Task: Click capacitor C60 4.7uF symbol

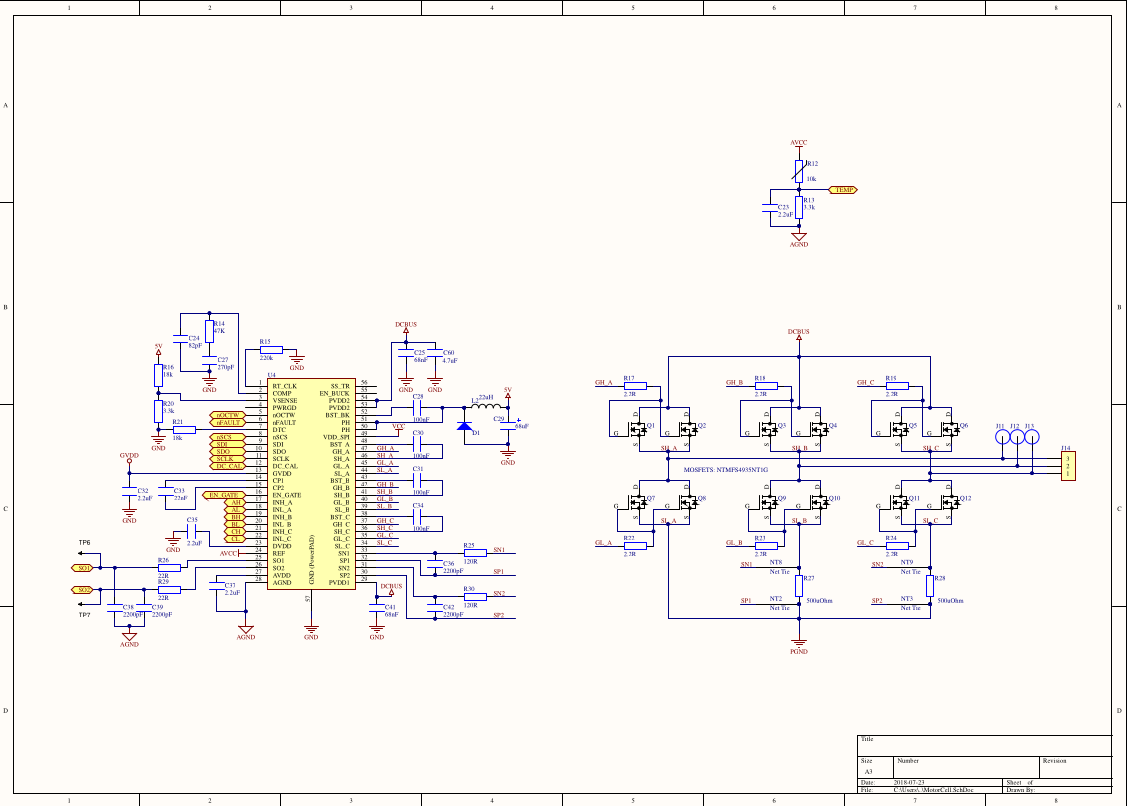Action: tap(435, 353)
